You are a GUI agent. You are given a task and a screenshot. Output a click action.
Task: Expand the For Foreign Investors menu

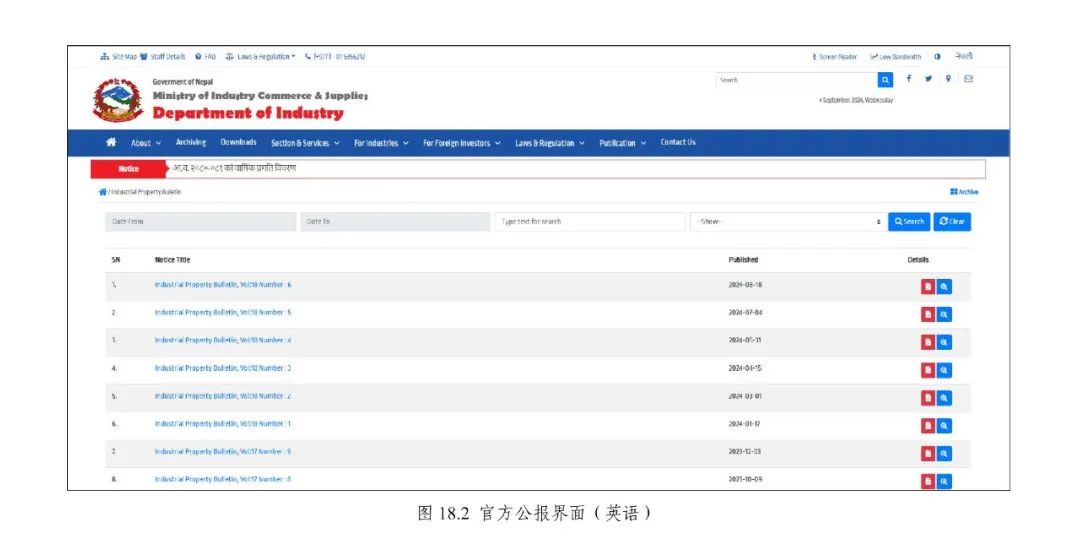point(461,143)
